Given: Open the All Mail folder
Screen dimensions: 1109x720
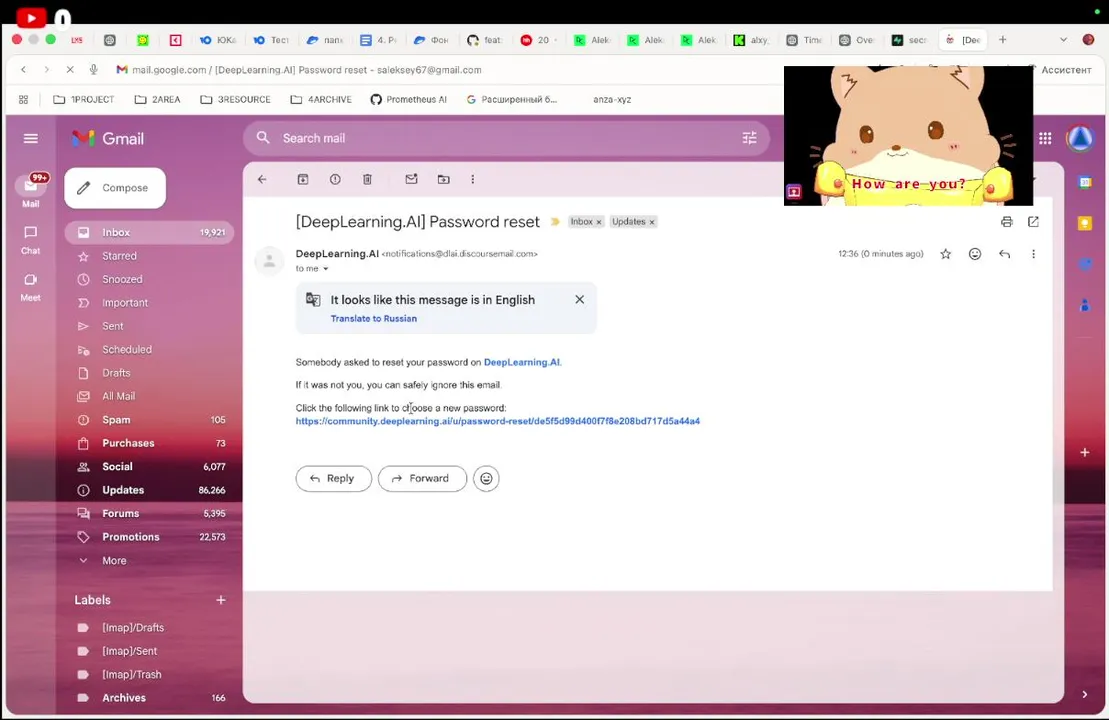Looking at the screenshot, I should coord(149,397).
